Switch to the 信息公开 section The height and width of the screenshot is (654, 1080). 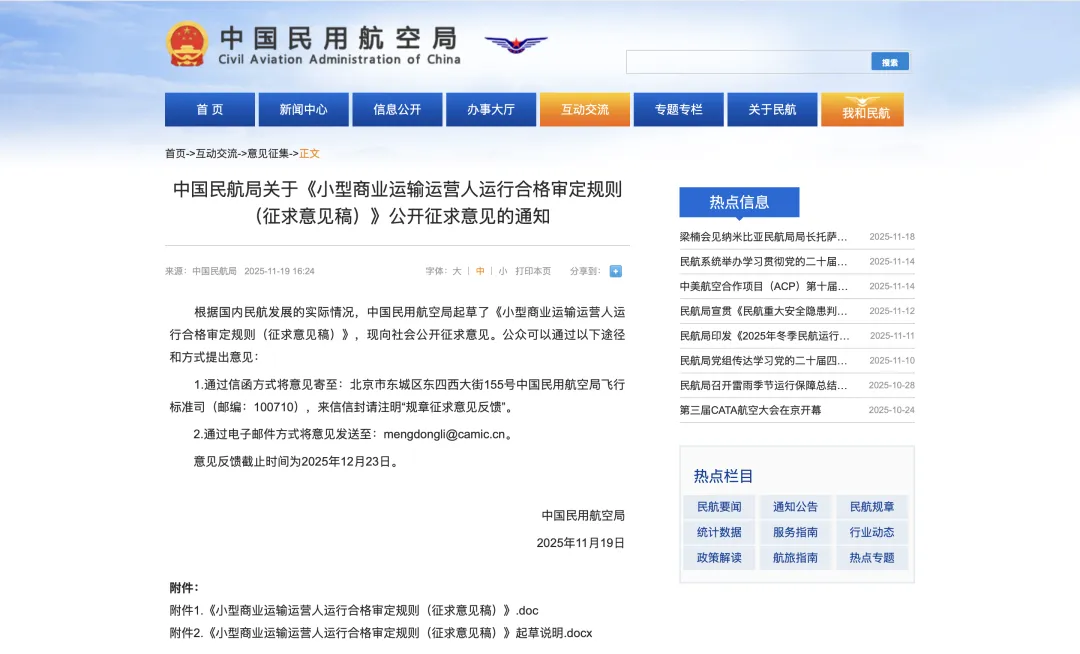[x=397, y=109]
